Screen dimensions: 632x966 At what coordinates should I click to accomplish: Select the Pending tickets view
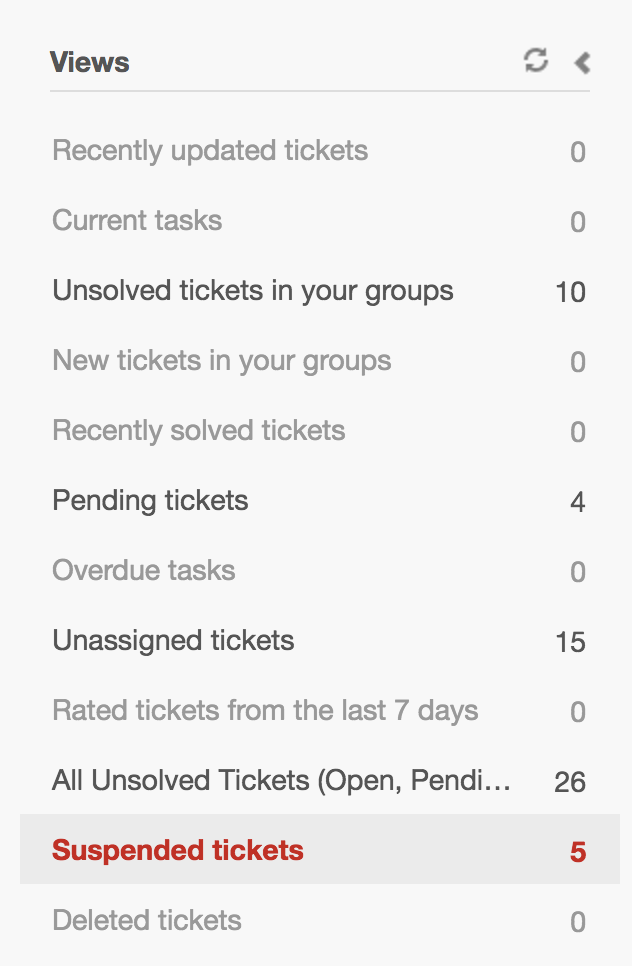click(x=150, y=501)
